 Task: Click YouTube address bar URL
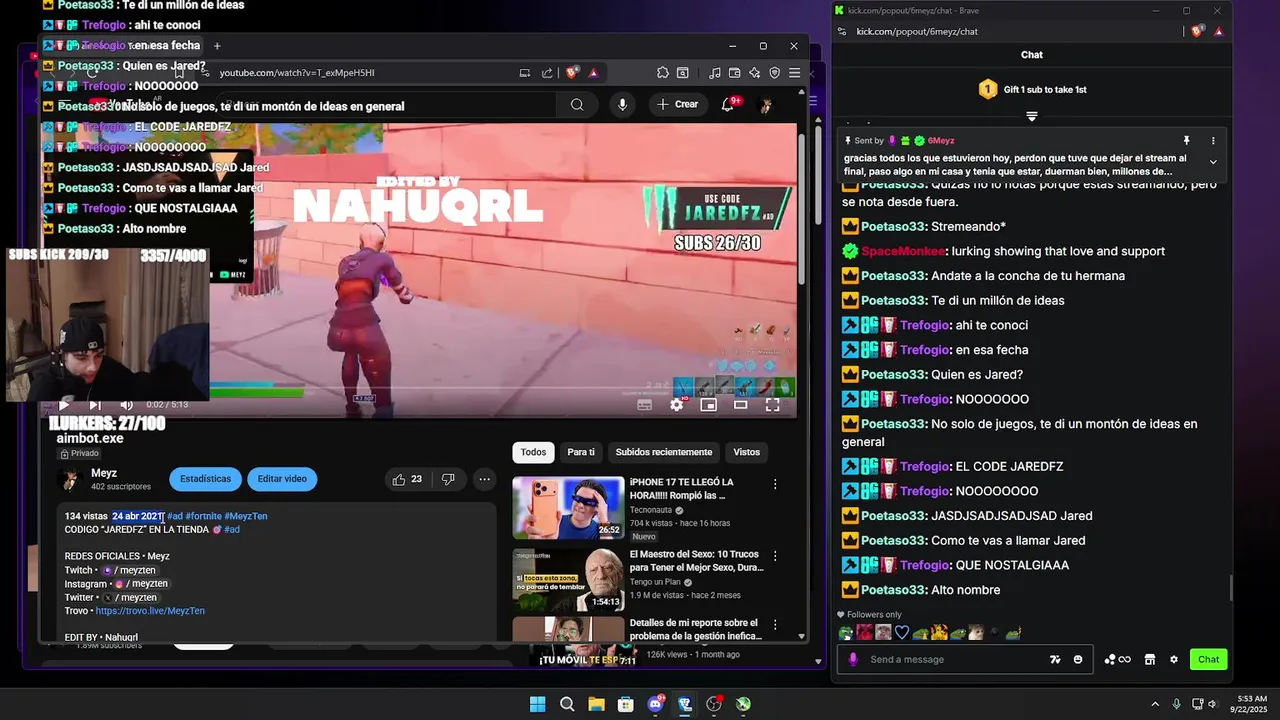tap(297, 73)
